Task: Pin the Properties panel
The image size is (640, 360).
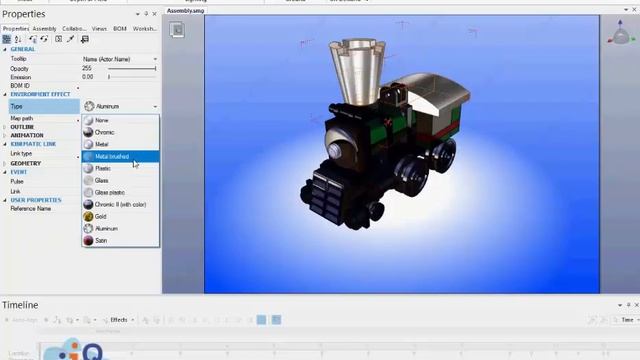Action: coord(146,14)
